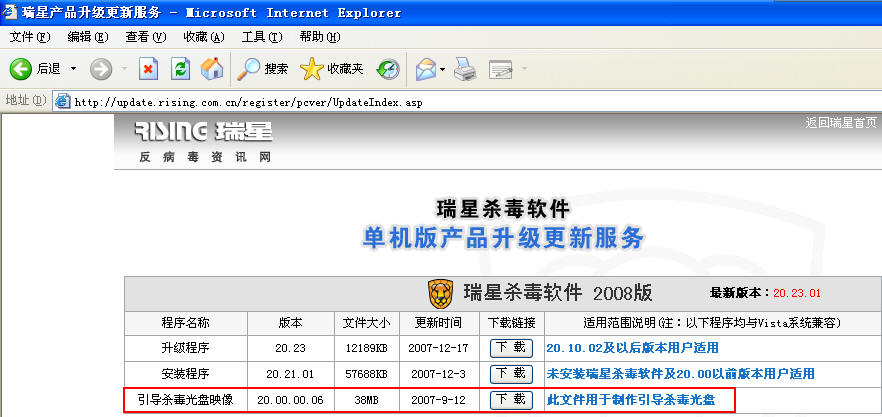Click the 反病毒资讯网 tagline
The width and height of the screenshot is (882, 417).
(x=205, y=158)
